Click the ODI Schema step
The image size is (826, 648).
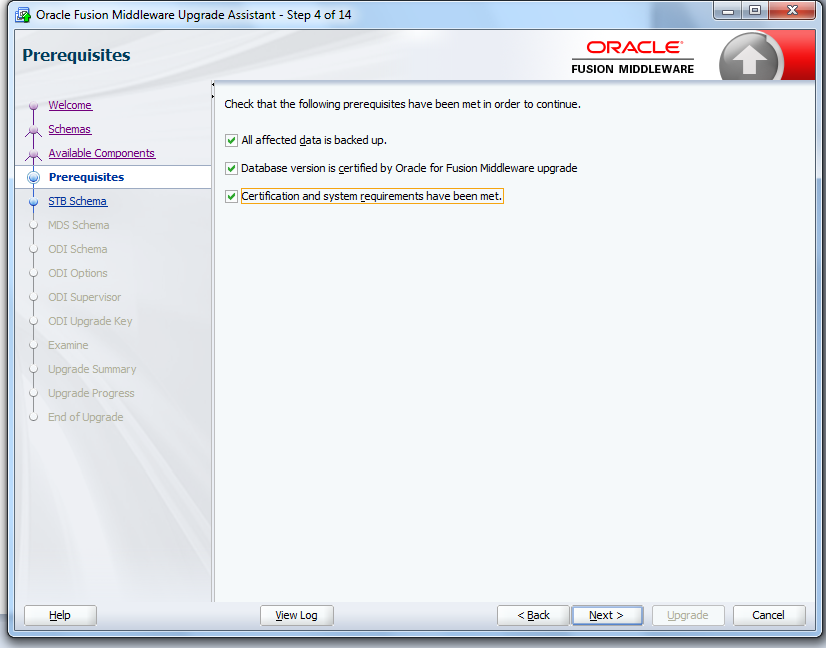click(x=77, y=249)
